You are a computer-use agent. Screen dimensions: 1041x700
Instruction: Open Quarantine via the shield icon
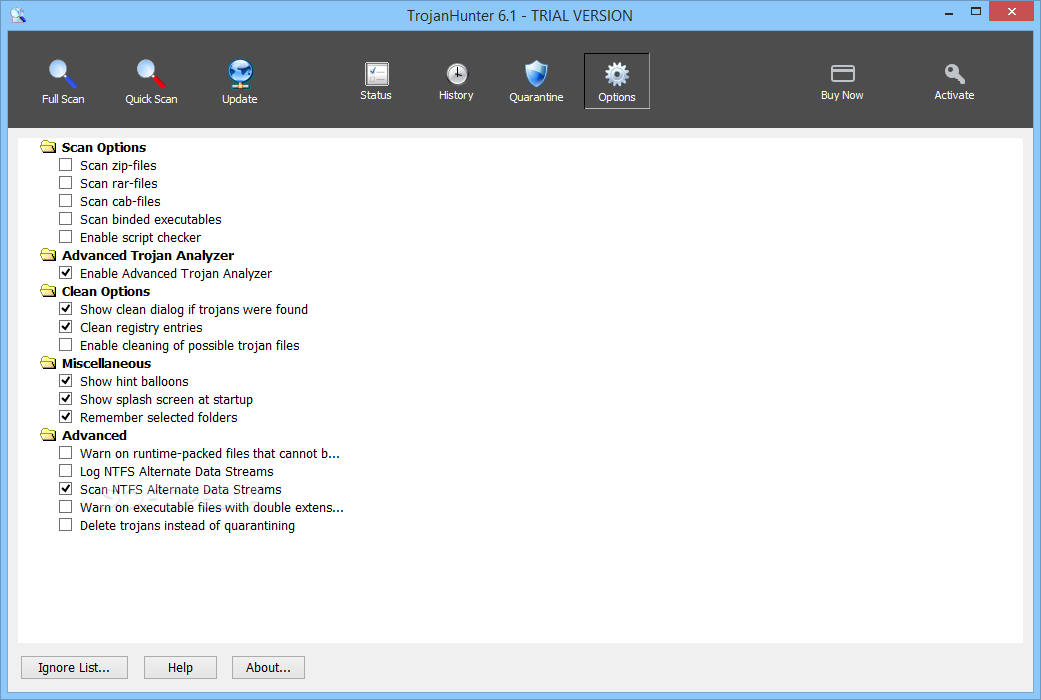(536, 81)
